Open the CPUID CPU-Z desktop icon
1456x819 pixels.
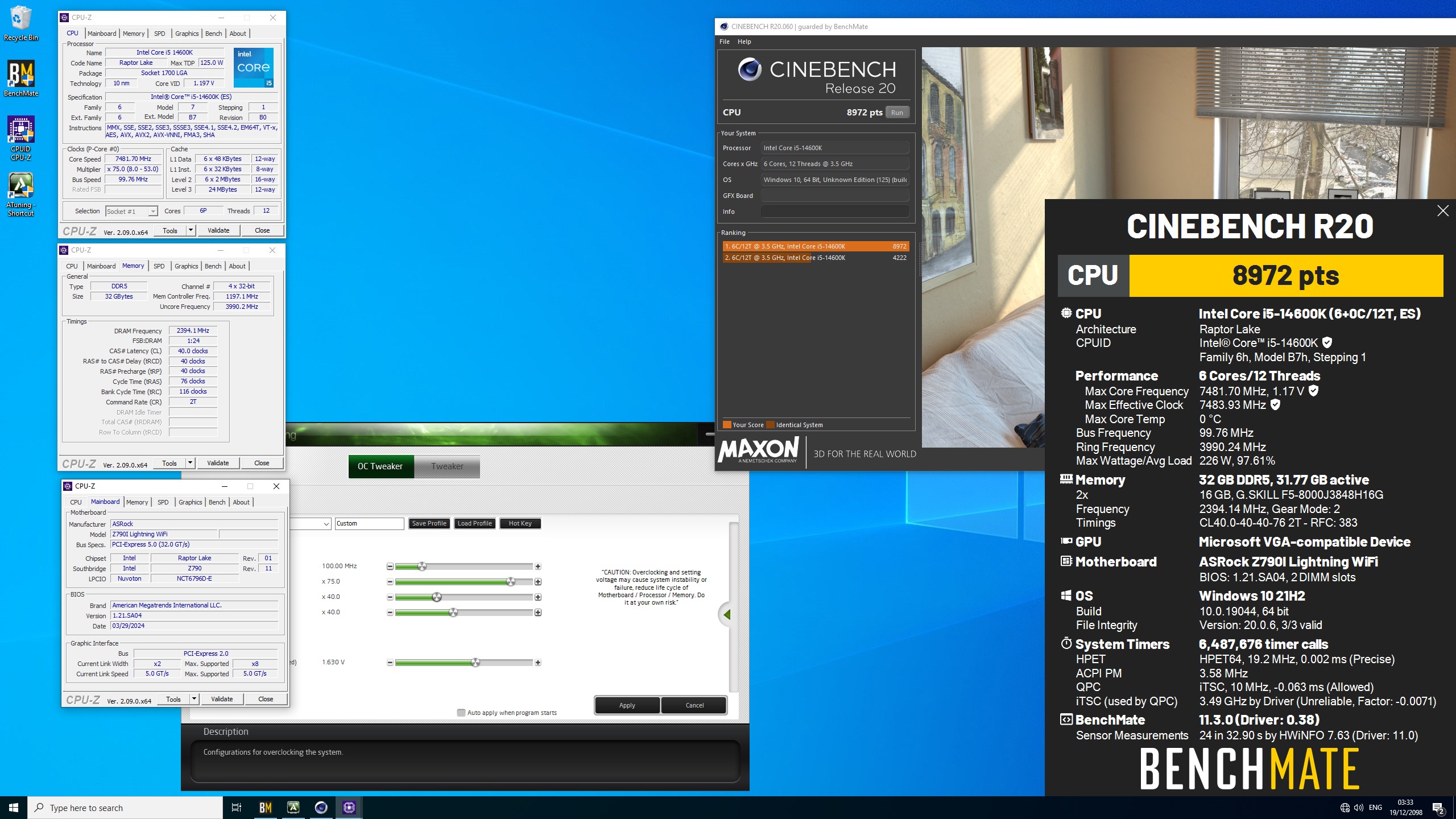20,138
